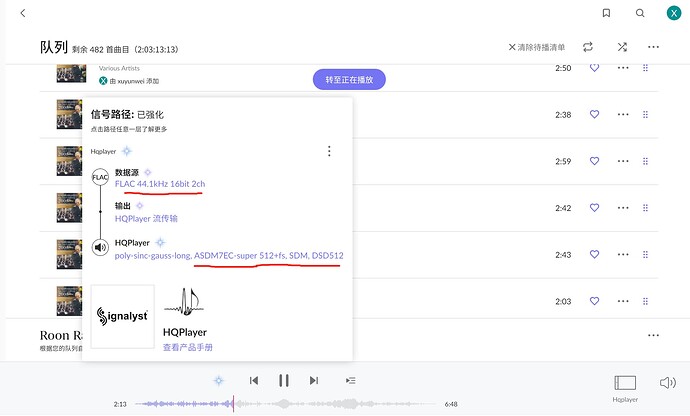Open the queue icon in the playback bar
Viewport: 690px width, 416px height.
click(x=350, y=380)
